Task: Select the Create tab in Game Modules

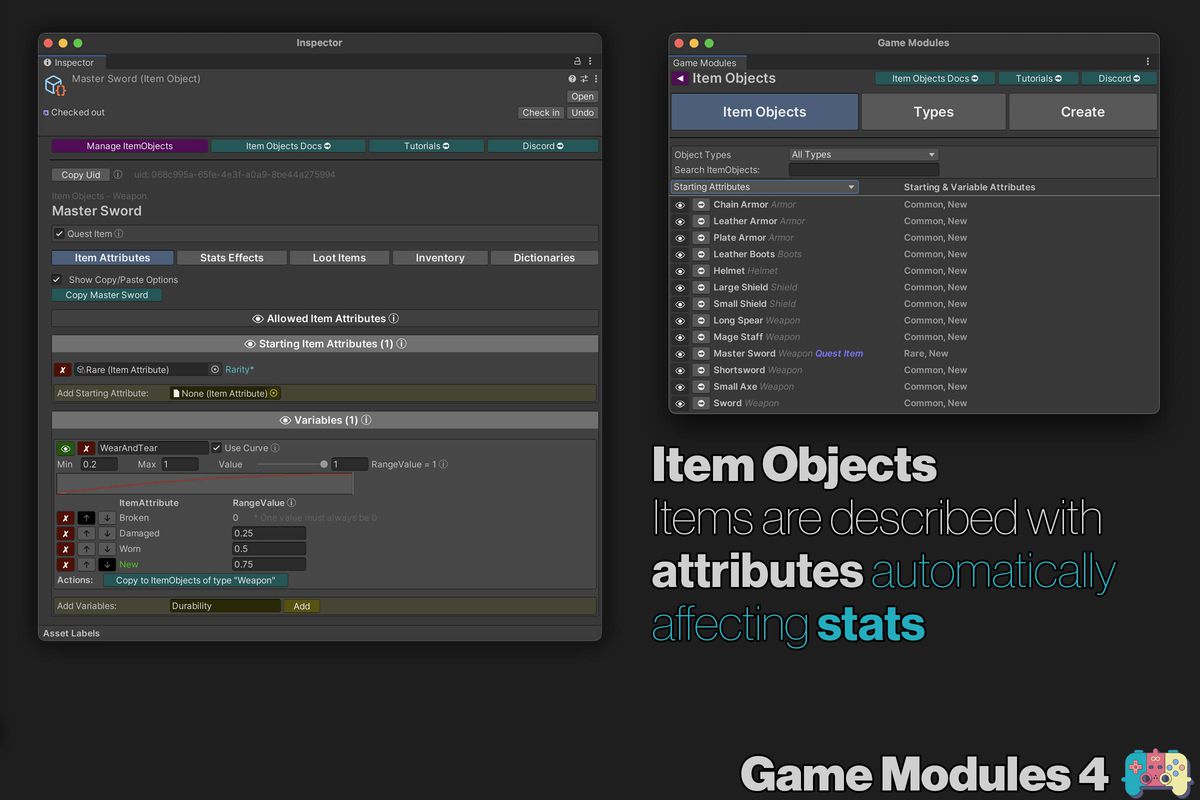Action: click(1082, 112)
